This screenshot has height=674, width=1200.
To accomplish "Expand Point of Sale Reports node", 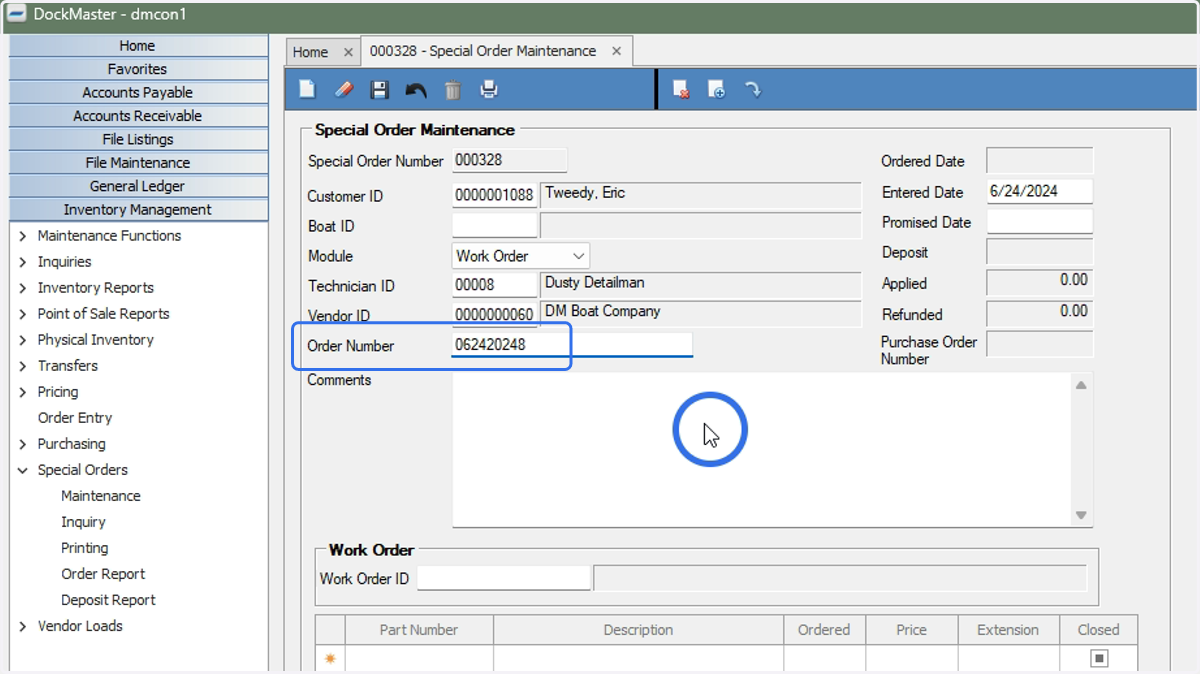I will click(22, 314).
